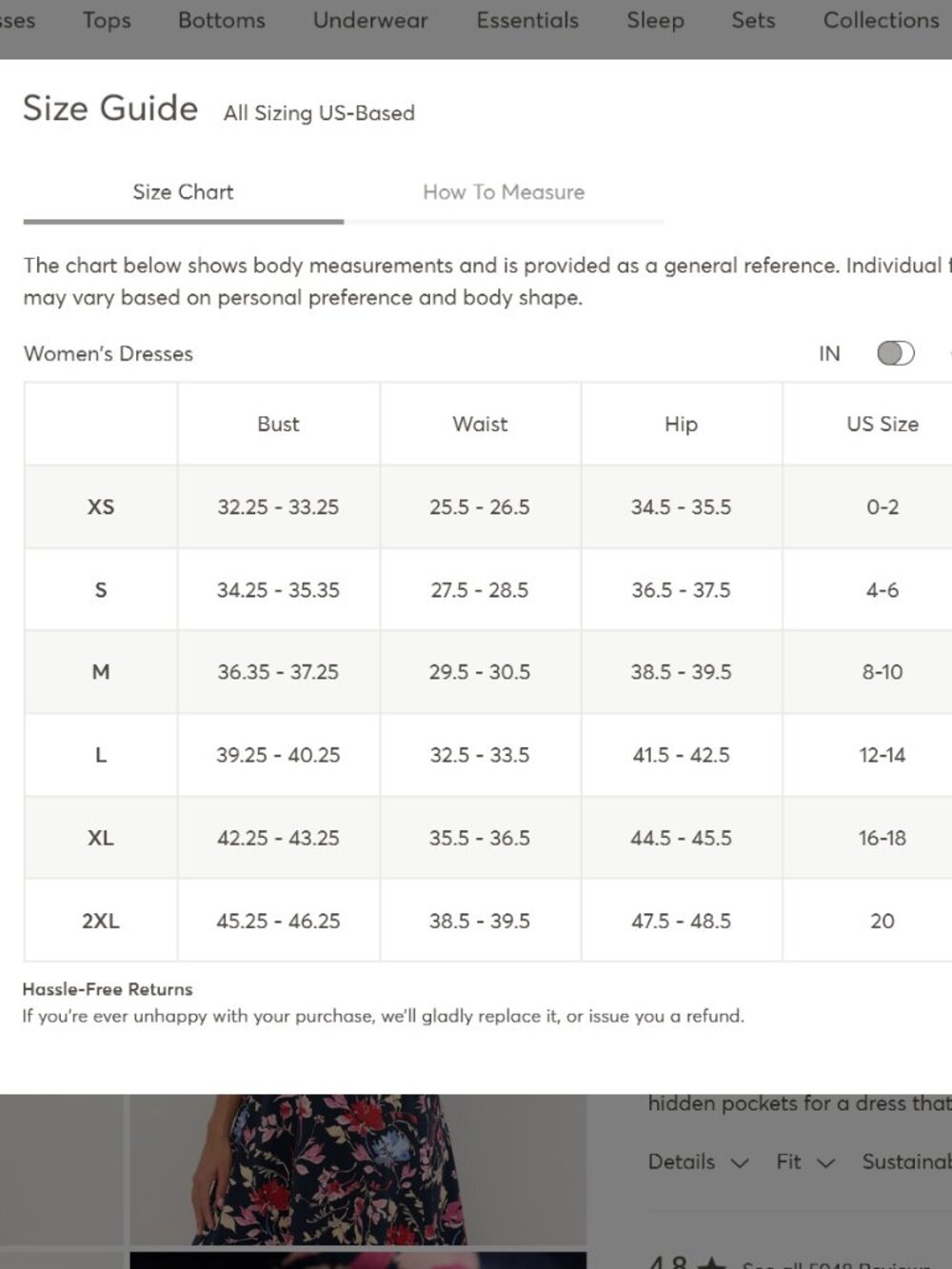Open the Sleep menu
This screenshot has width=952, height=1269.
coord(655,20)
